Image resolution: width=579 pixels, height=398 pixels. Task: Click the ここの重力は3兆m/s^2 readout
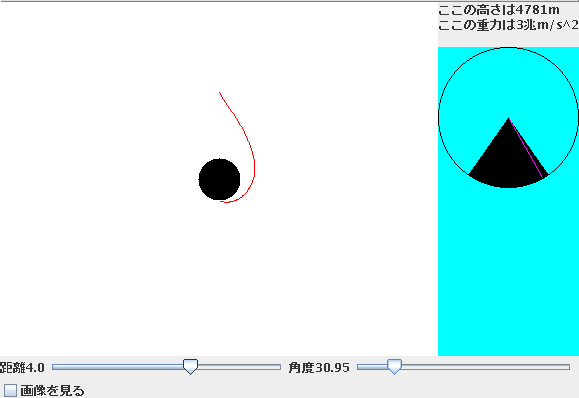pos(508,25)
